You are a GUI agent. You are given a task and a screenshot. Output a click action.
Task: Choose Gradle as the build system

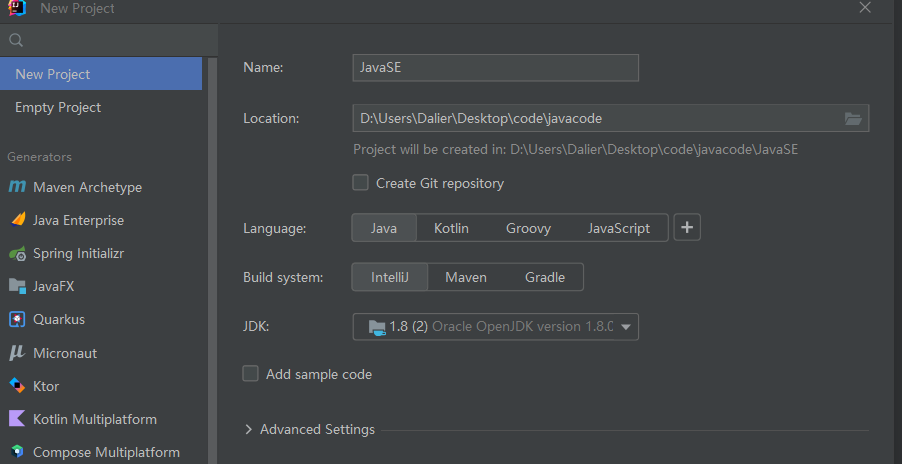[545, 277]
